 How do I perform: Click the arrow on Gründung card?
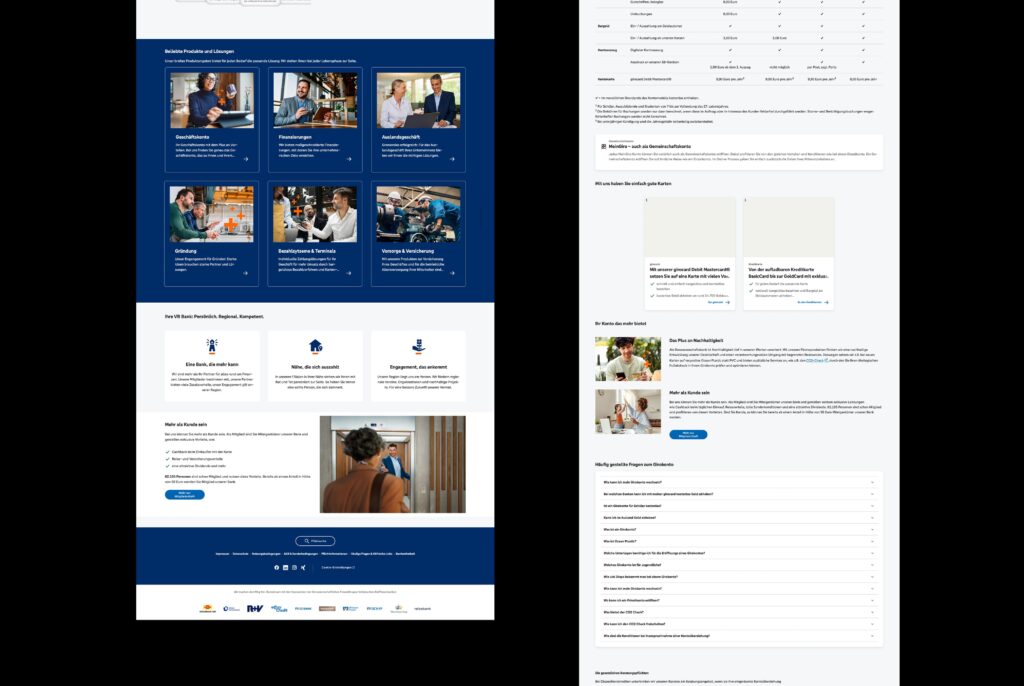click(x=247, y=271)
